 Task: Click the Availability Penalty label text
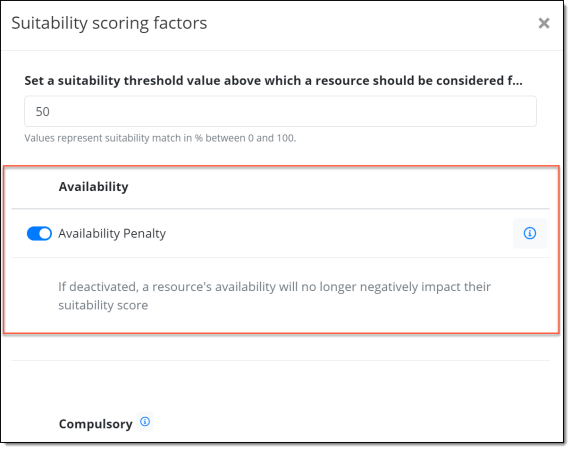112,233
